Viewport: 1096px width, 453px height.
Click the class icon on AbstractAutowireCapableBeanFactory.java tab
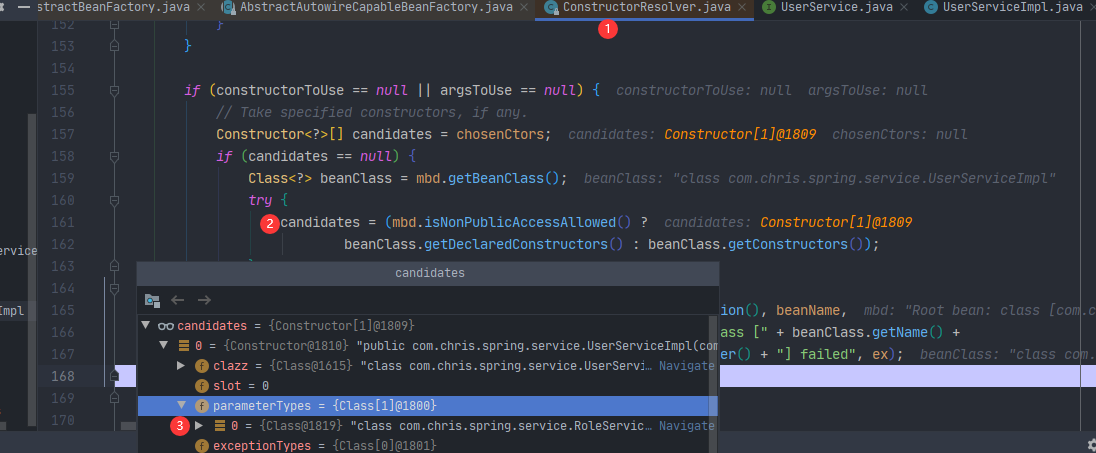click(x=229, y=8)
